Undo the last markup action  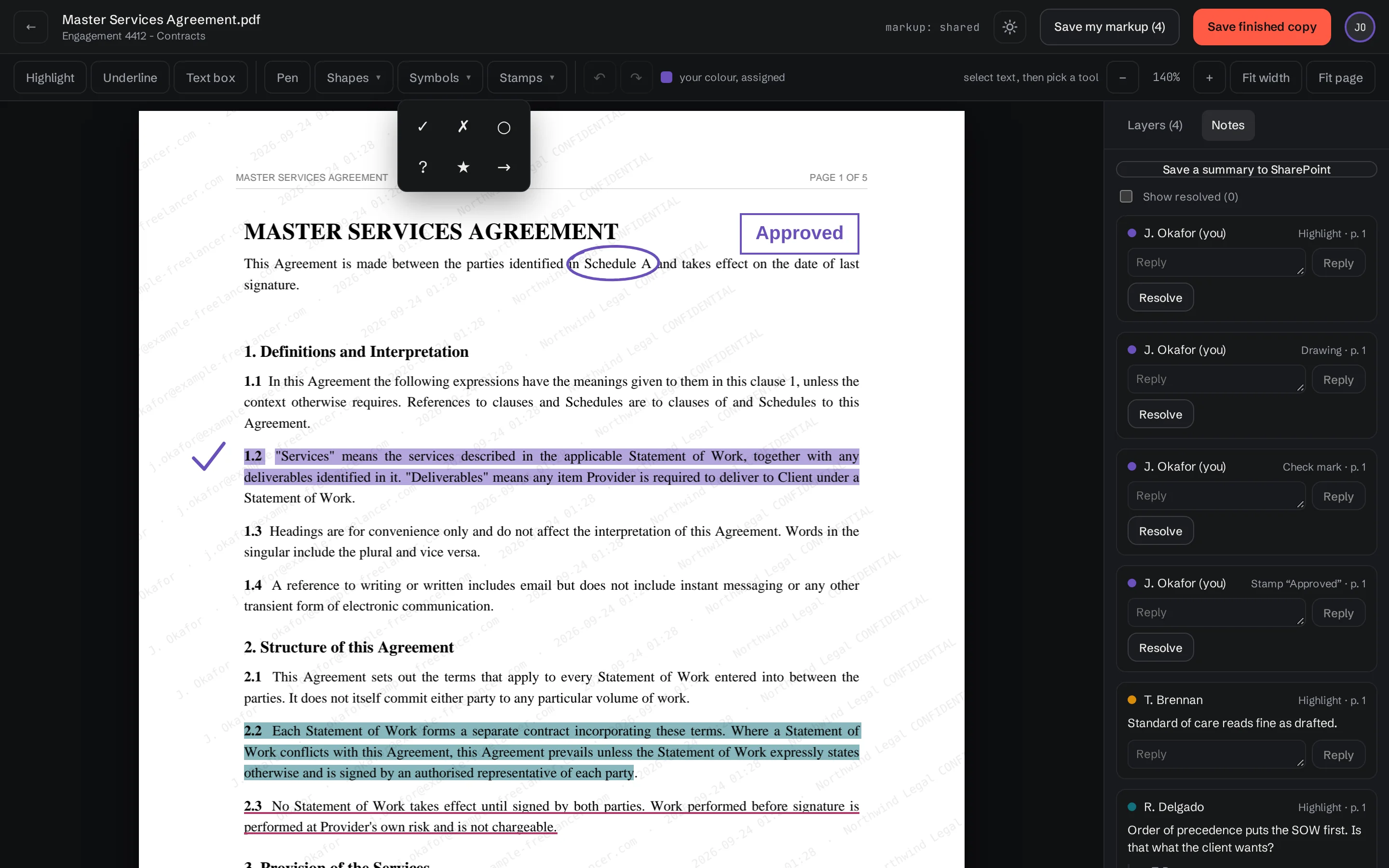click(599, 77)
